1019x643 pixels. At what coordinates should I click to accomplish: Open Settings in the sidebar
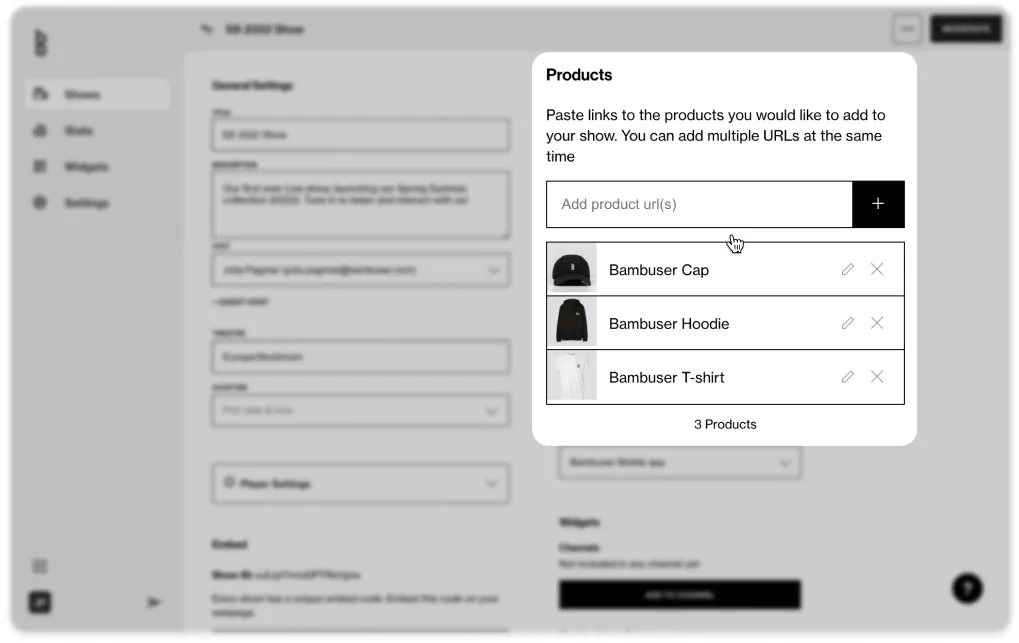(98, 203)
